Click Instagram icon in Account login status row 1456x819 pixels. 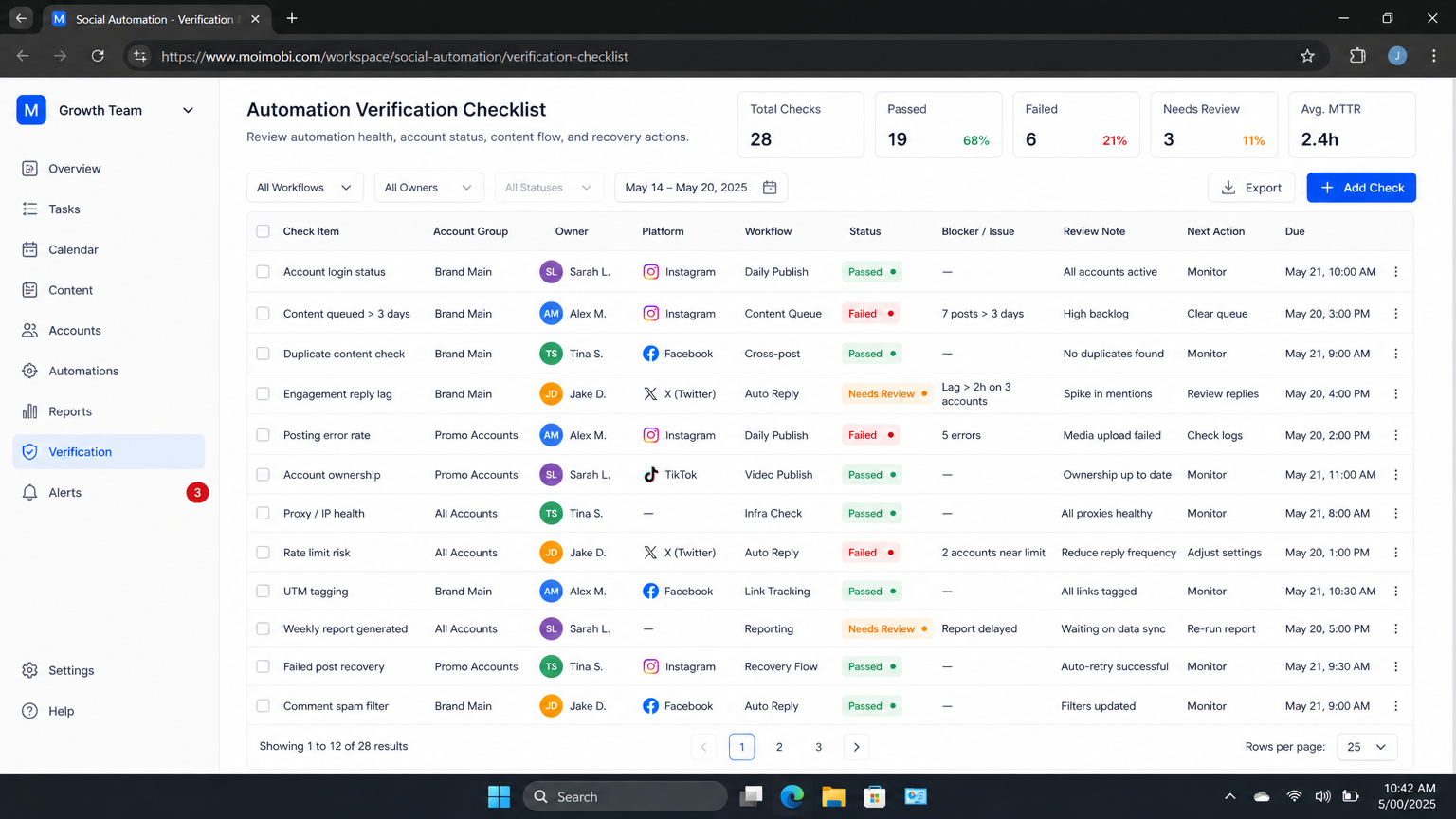[x=650, y=272]
